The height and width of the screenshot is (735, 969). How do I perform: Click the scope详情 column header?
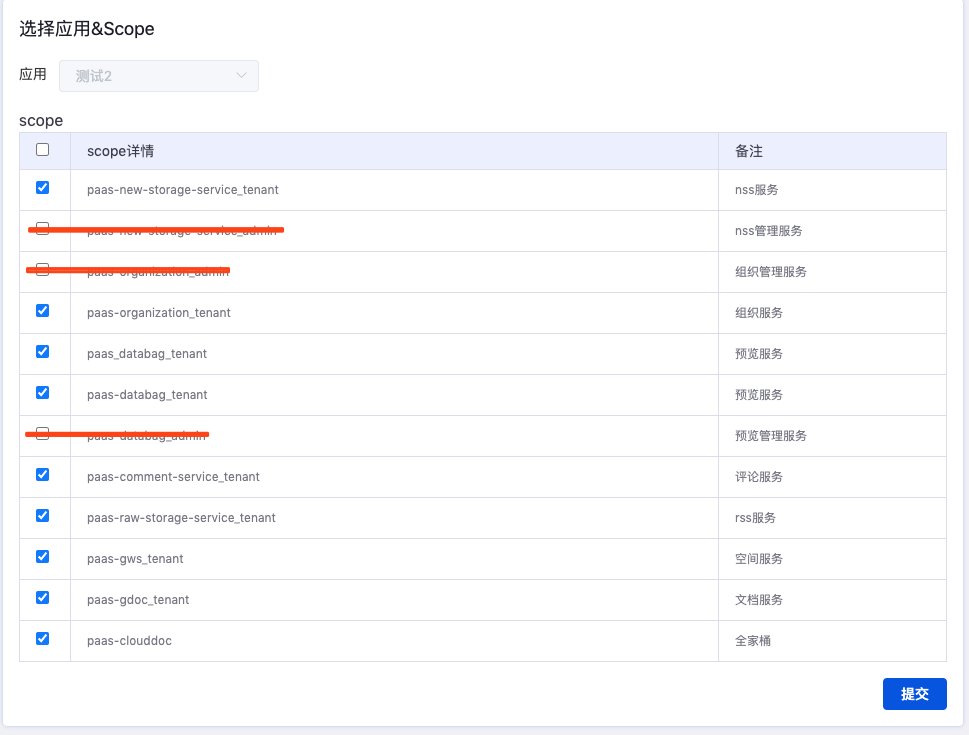pyautogui.click(x=120, y=151)
